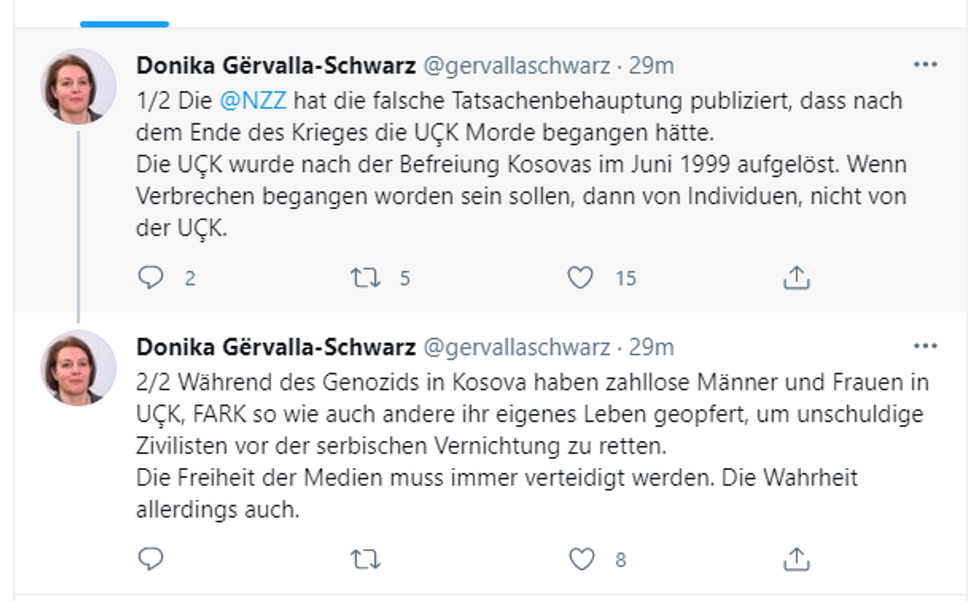Retweet the first tweet about NZZ

(365, 278)
